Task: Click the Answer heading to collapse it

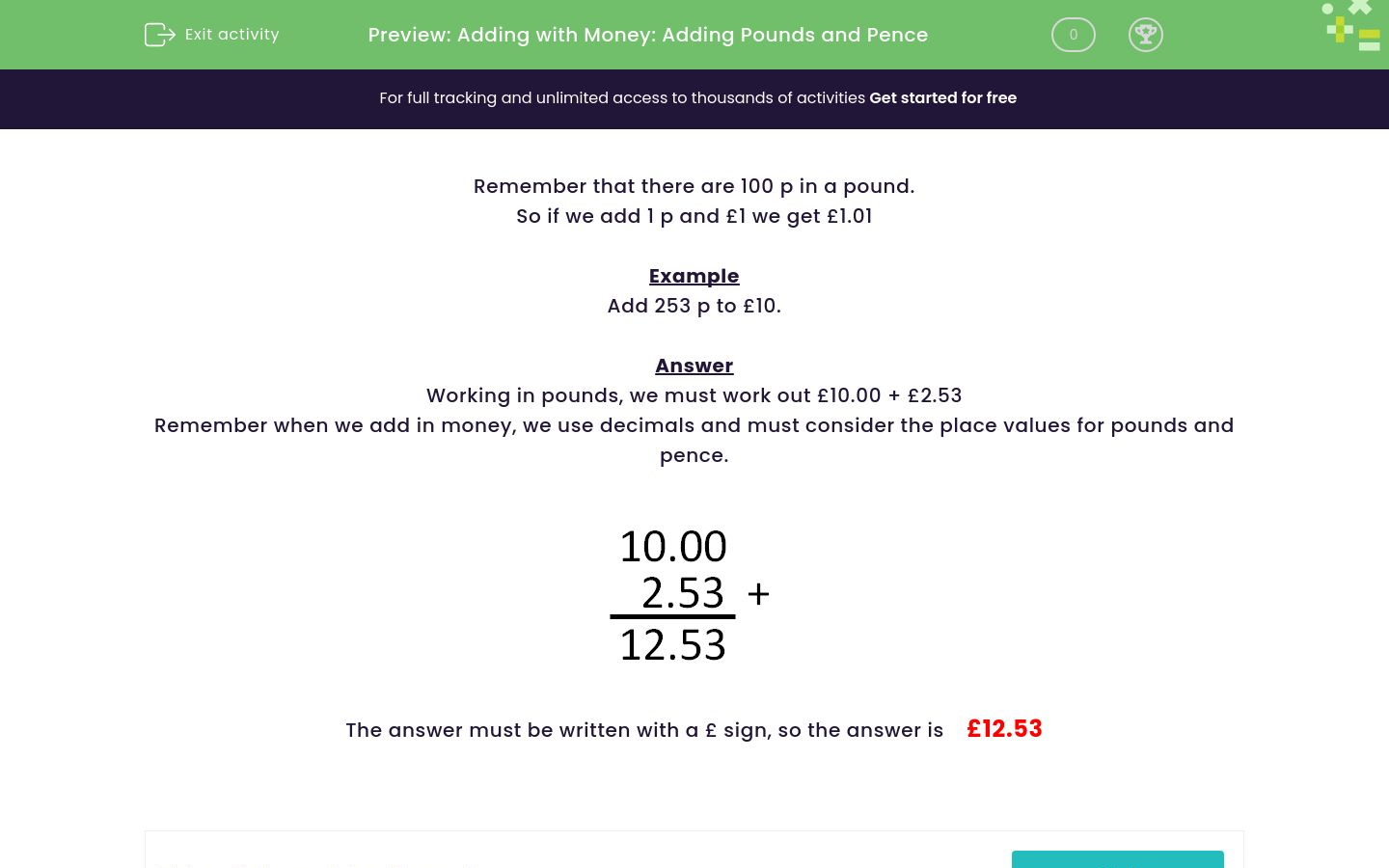Action: point(694,366)
